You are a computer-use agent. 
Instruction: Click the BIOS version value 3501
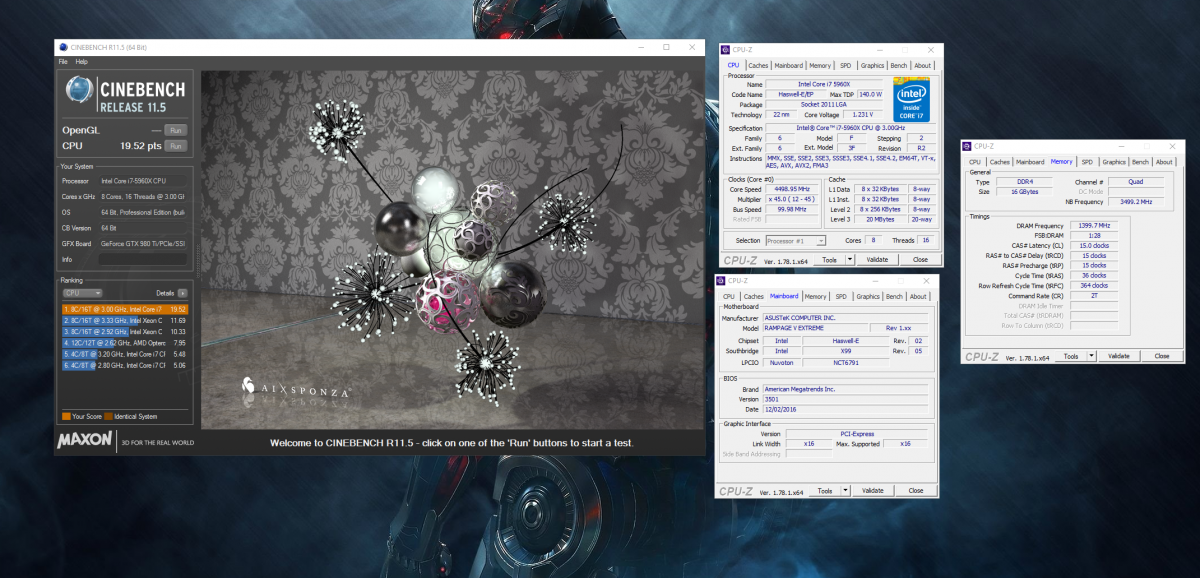pyautogui.click(x=846, y=400)
